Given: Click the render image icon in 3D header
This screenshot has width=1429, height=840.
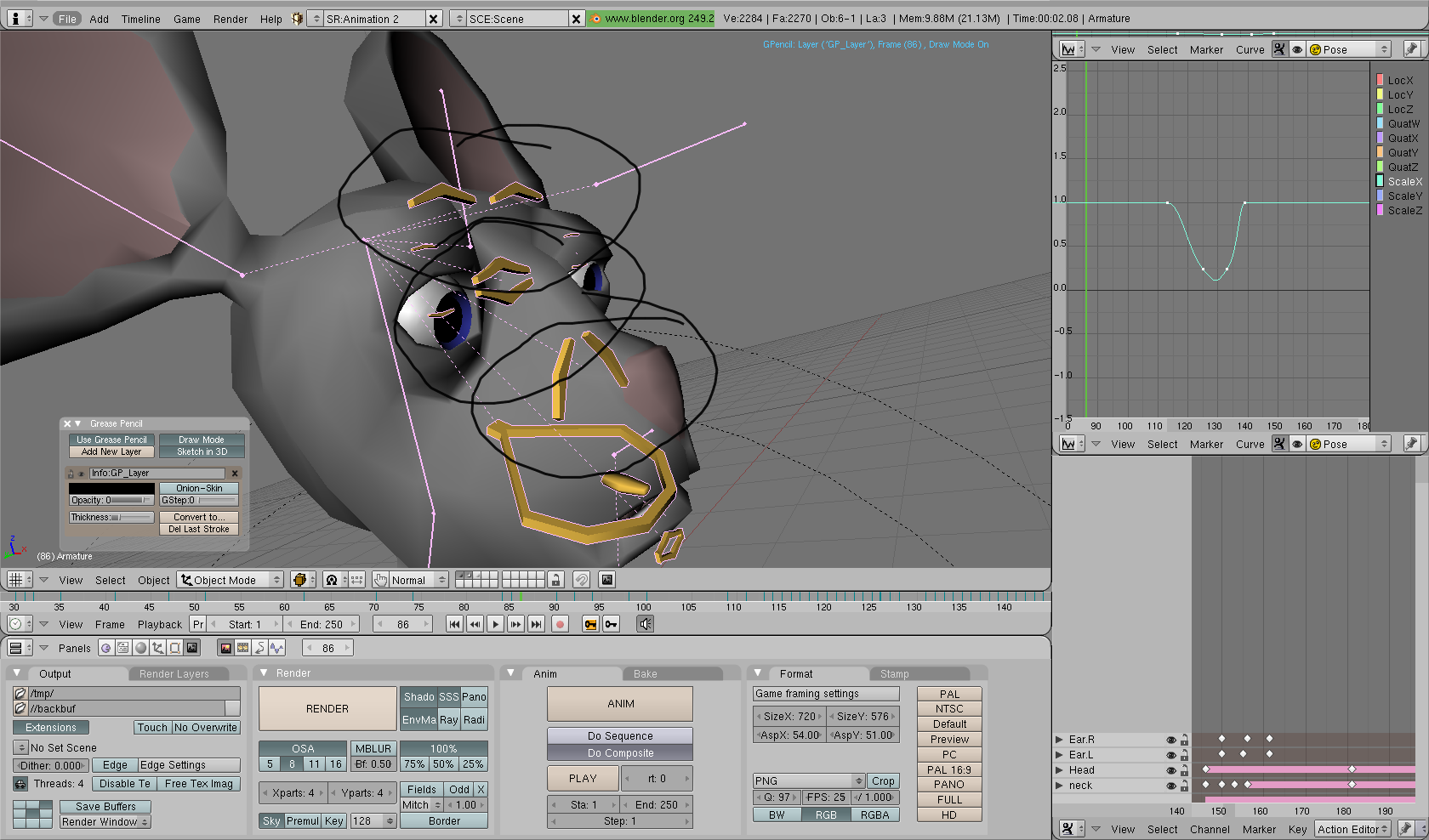Looking at the screenshot, I should pyautogui.click(x=606, y=580).
